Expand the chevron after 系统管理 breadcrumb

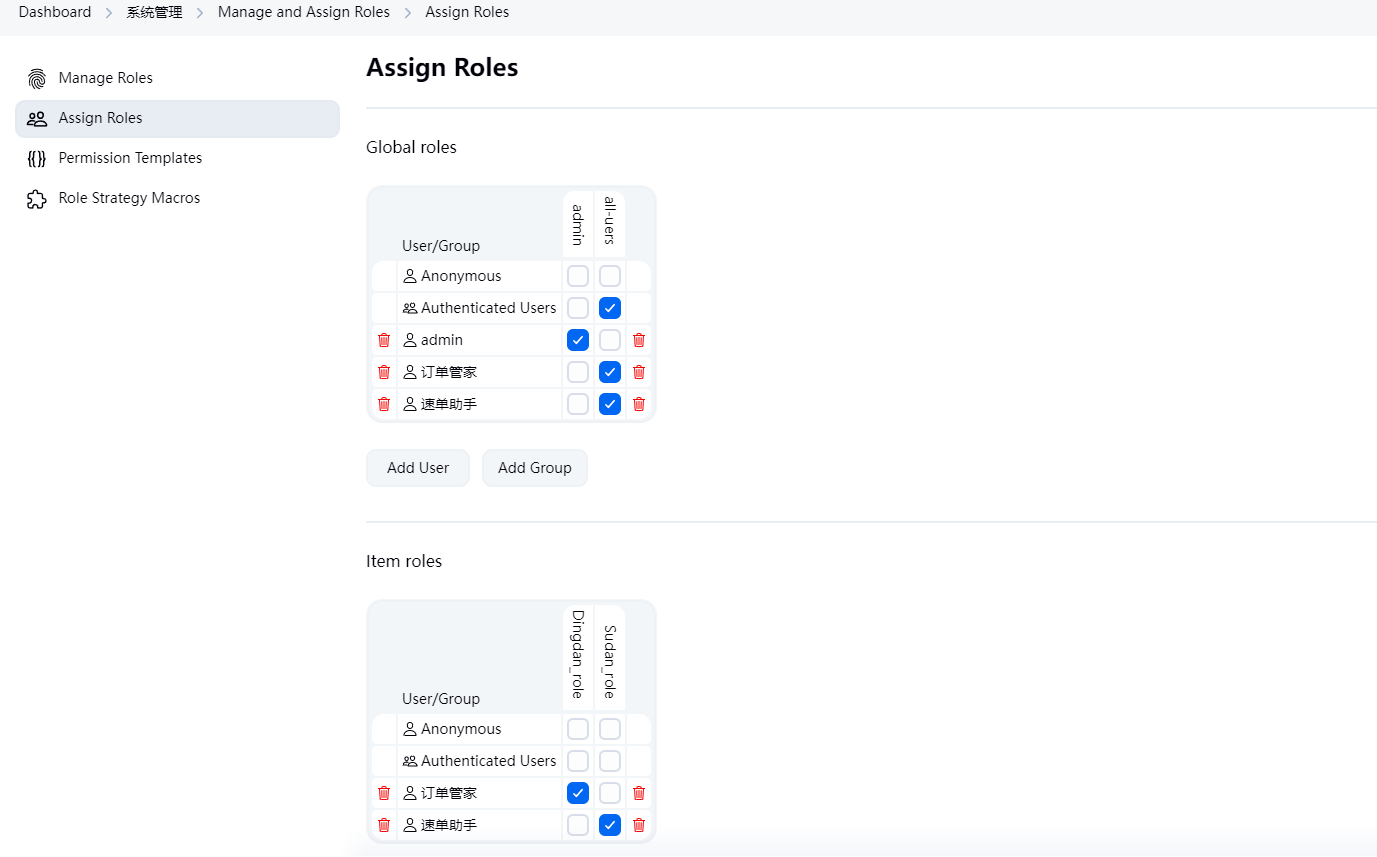tap(200, 13)
